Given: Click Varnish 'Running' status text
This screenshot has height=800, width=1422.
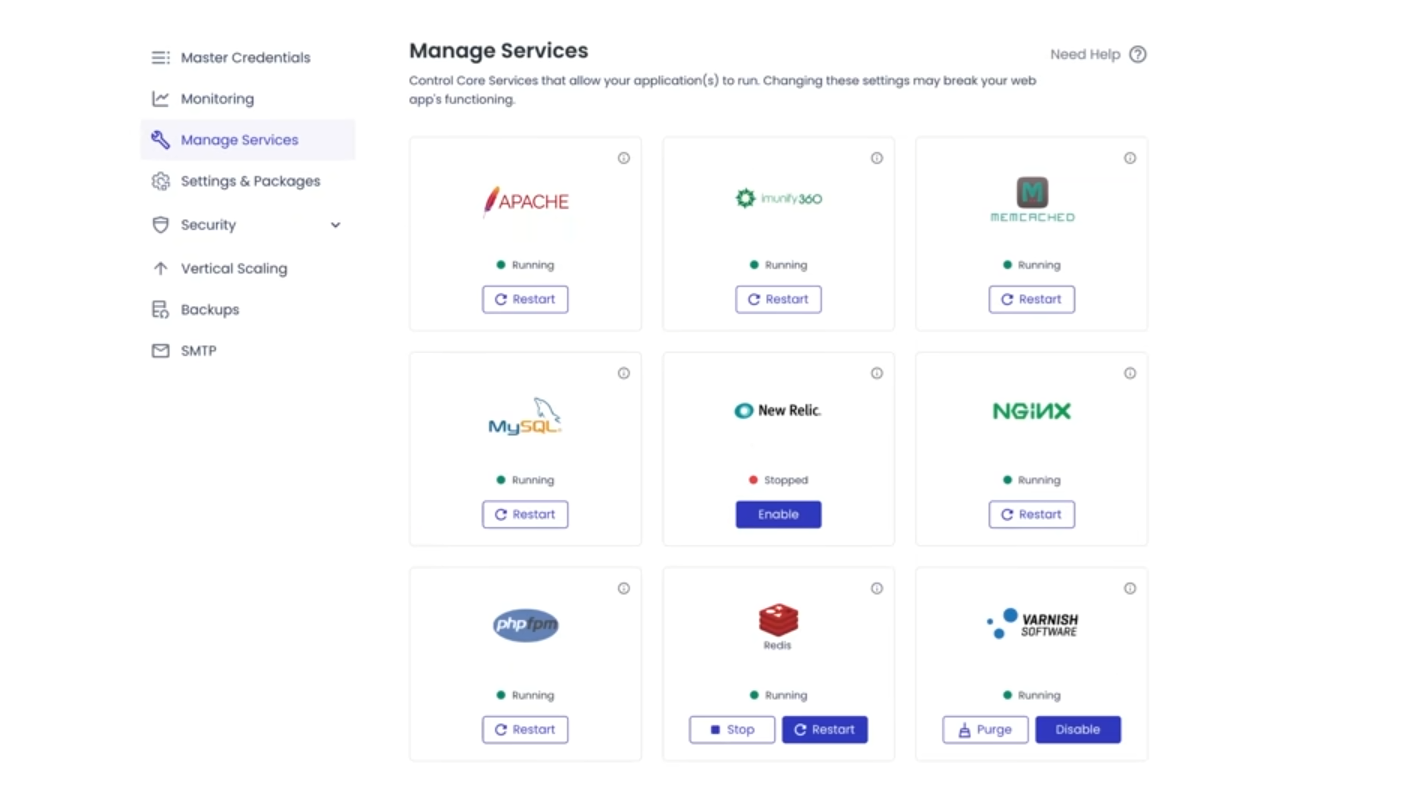Looking at the screenshot, I should coord(1039,695).
